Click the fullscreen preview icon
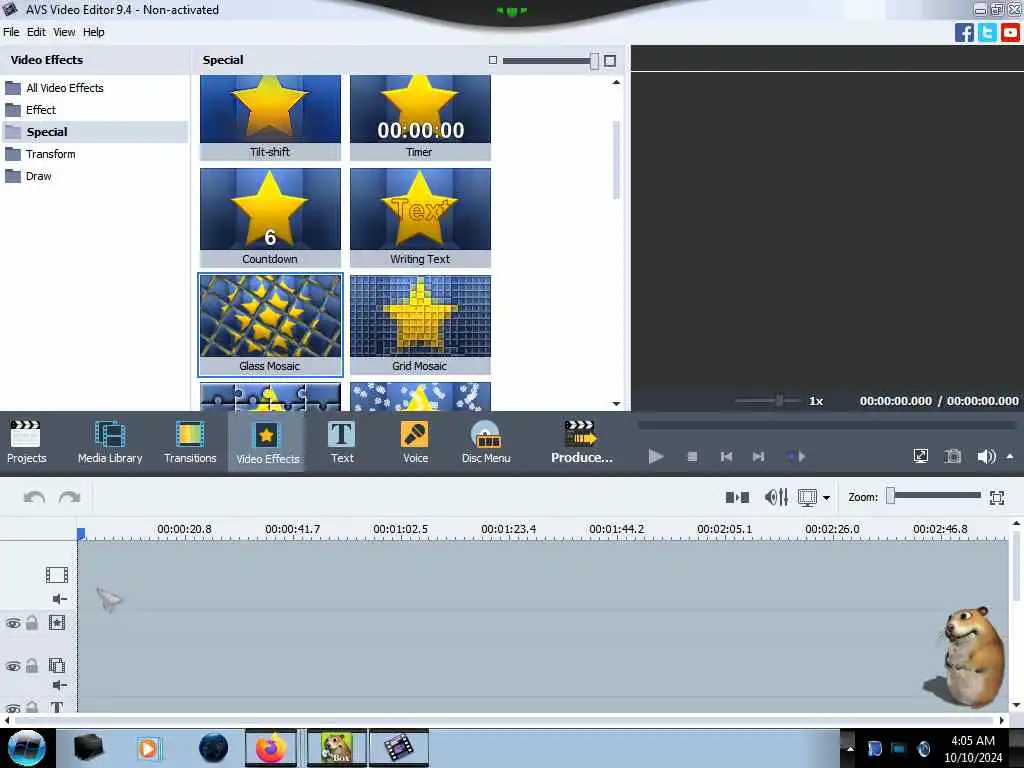The image size is (1024, 768). click(x=920, y=456)
